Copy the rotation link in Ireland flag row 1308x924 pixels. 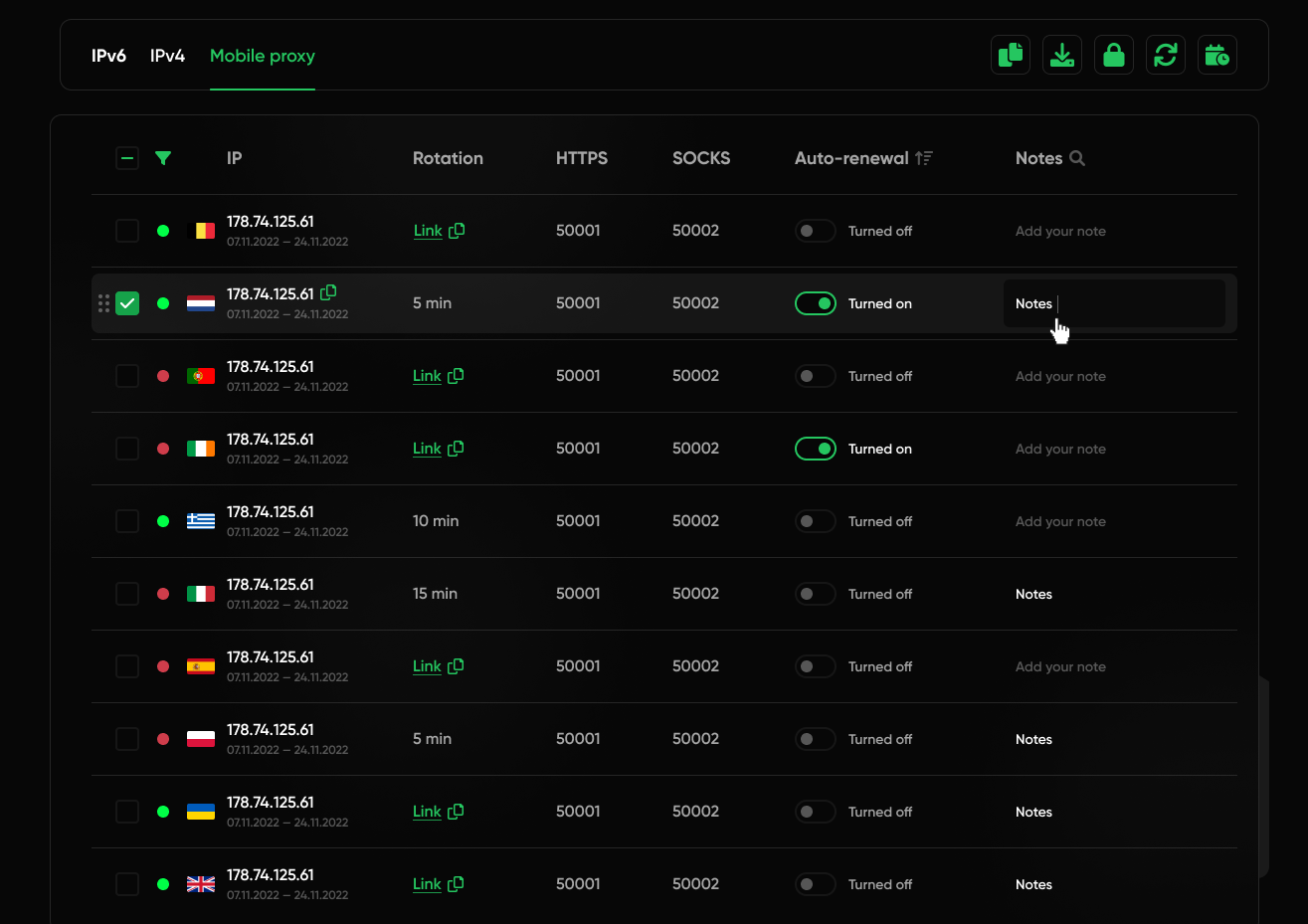pyautogui.click(x=456, y=449)
